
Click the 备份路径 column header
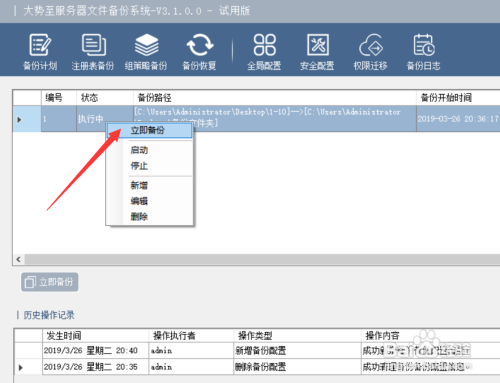click(275, 98)
